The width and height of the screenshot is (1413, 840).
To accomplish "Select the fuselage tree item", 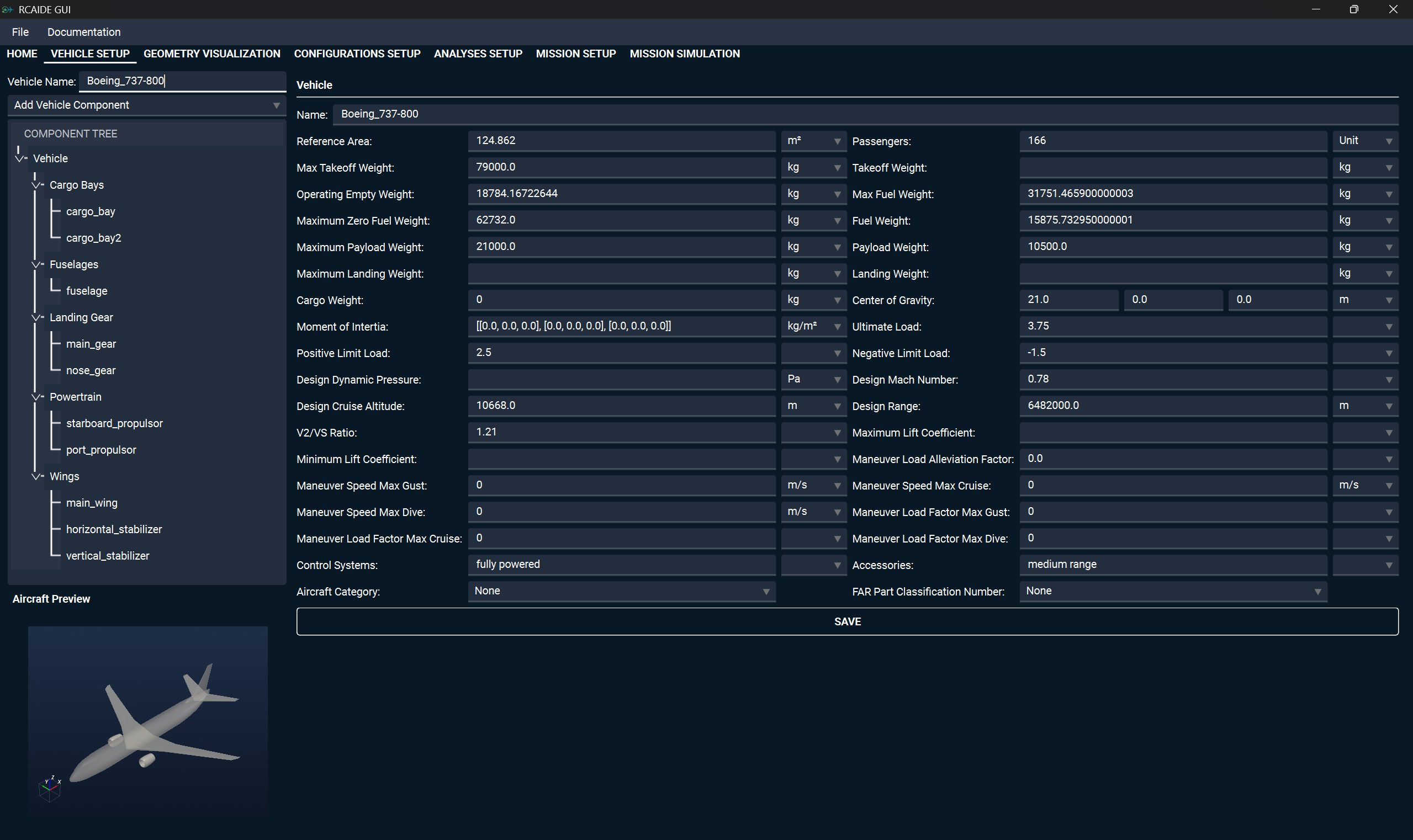I will click(87, 291).
